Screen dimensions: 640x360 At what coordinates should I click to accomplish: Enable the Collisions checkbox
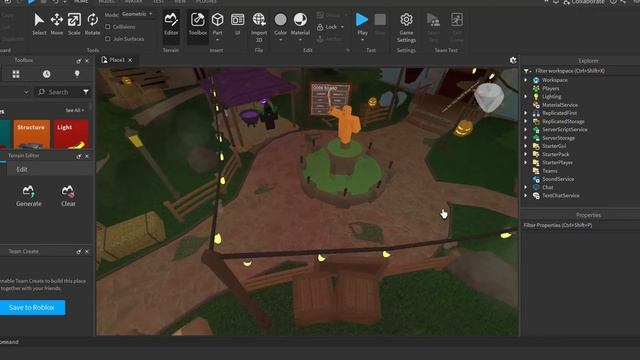[x=108, y=27]
